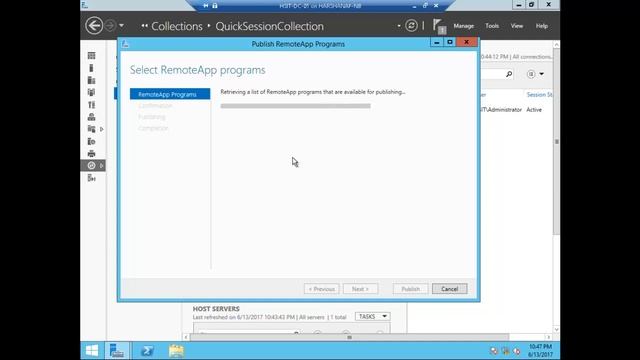Screen dimensions: 640x360
Task: Click the scroll-down arrow at bottom right
Action: (x=556, y=329)
